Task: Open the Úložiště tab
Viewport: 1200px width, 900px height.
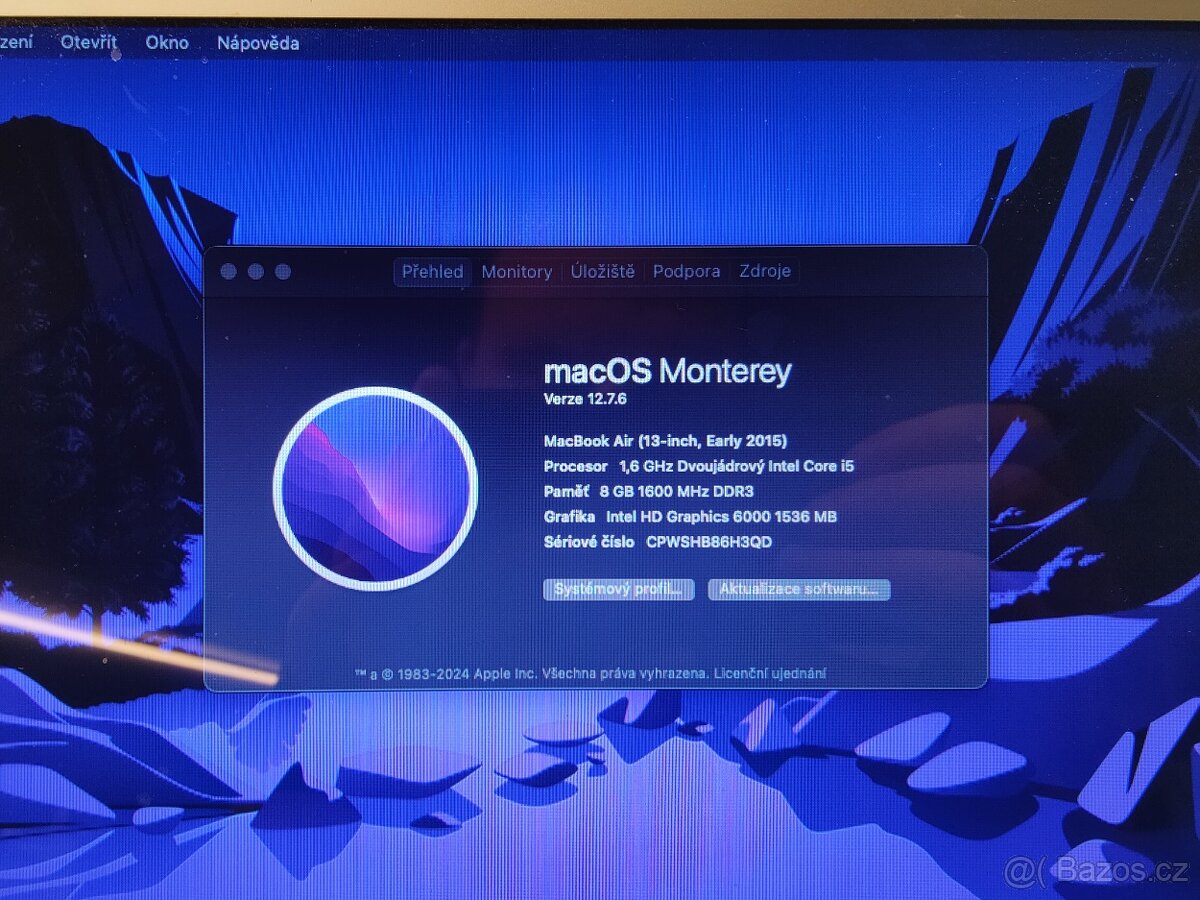Action: [603, 271]
